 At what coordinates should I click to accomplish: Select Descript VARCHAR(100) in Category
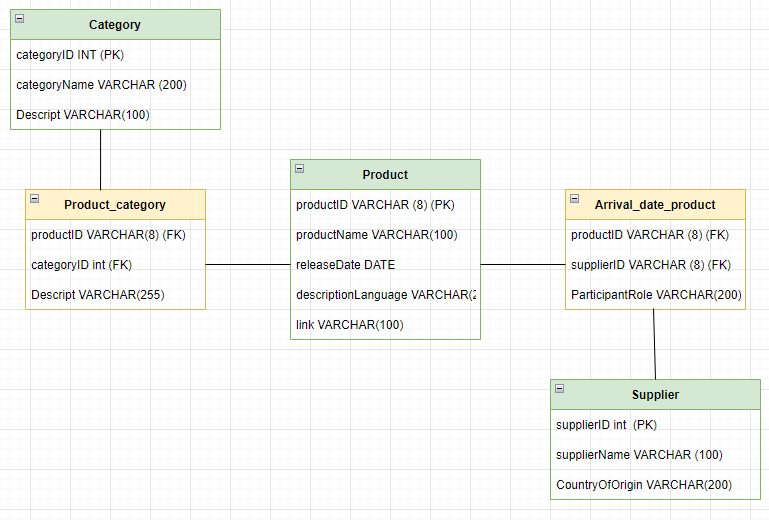pos(115,115)
